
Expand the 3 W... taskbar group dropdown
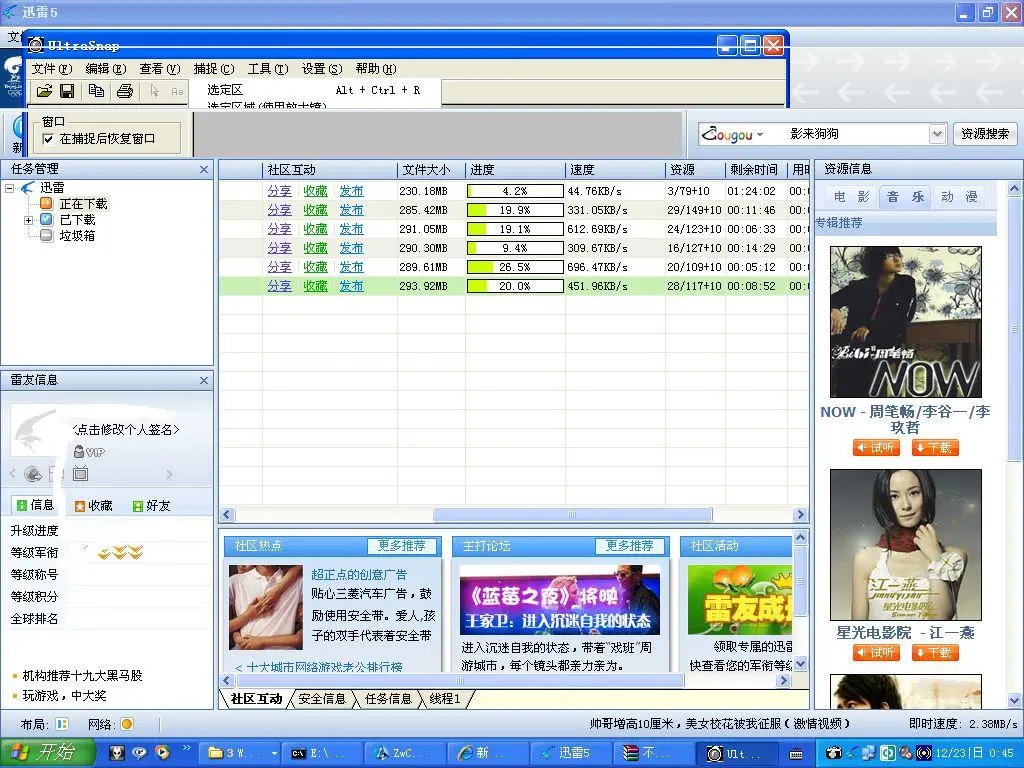pos(274,753)
